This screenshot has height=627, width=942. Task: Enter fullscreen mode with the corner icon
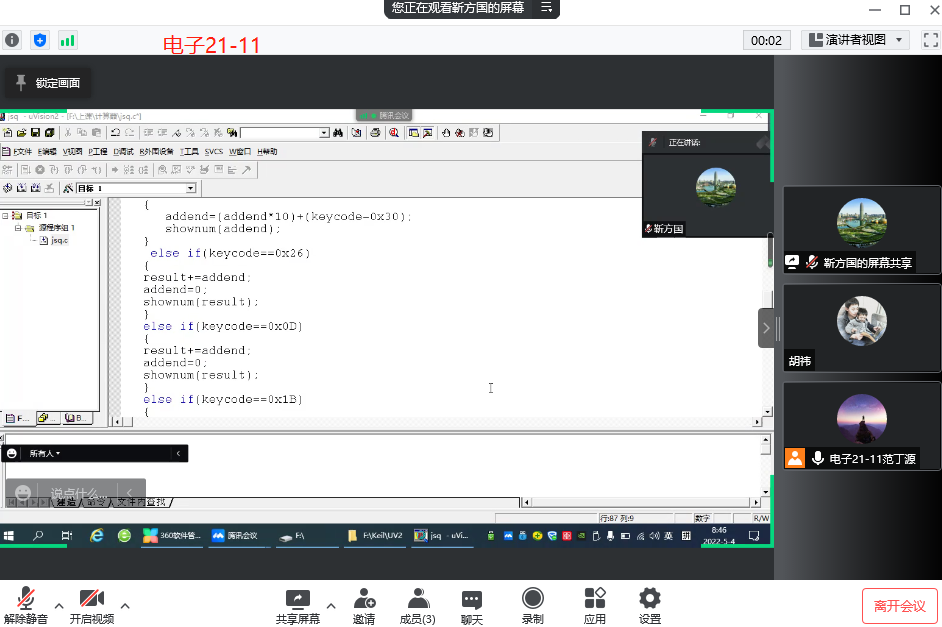tap(929, 40)
